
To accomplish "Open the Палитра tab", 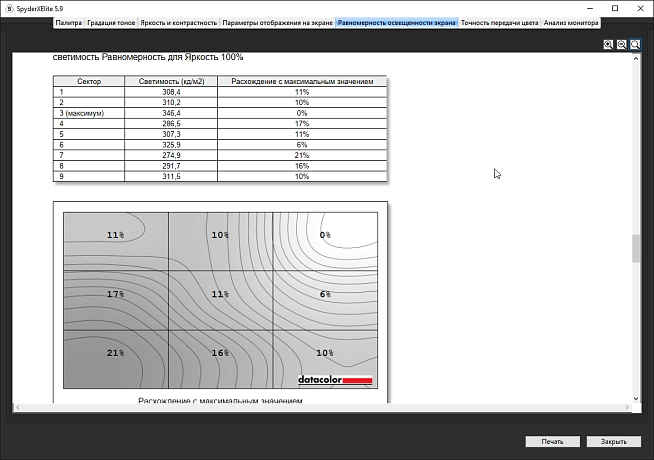I will (x=69, y=21).
